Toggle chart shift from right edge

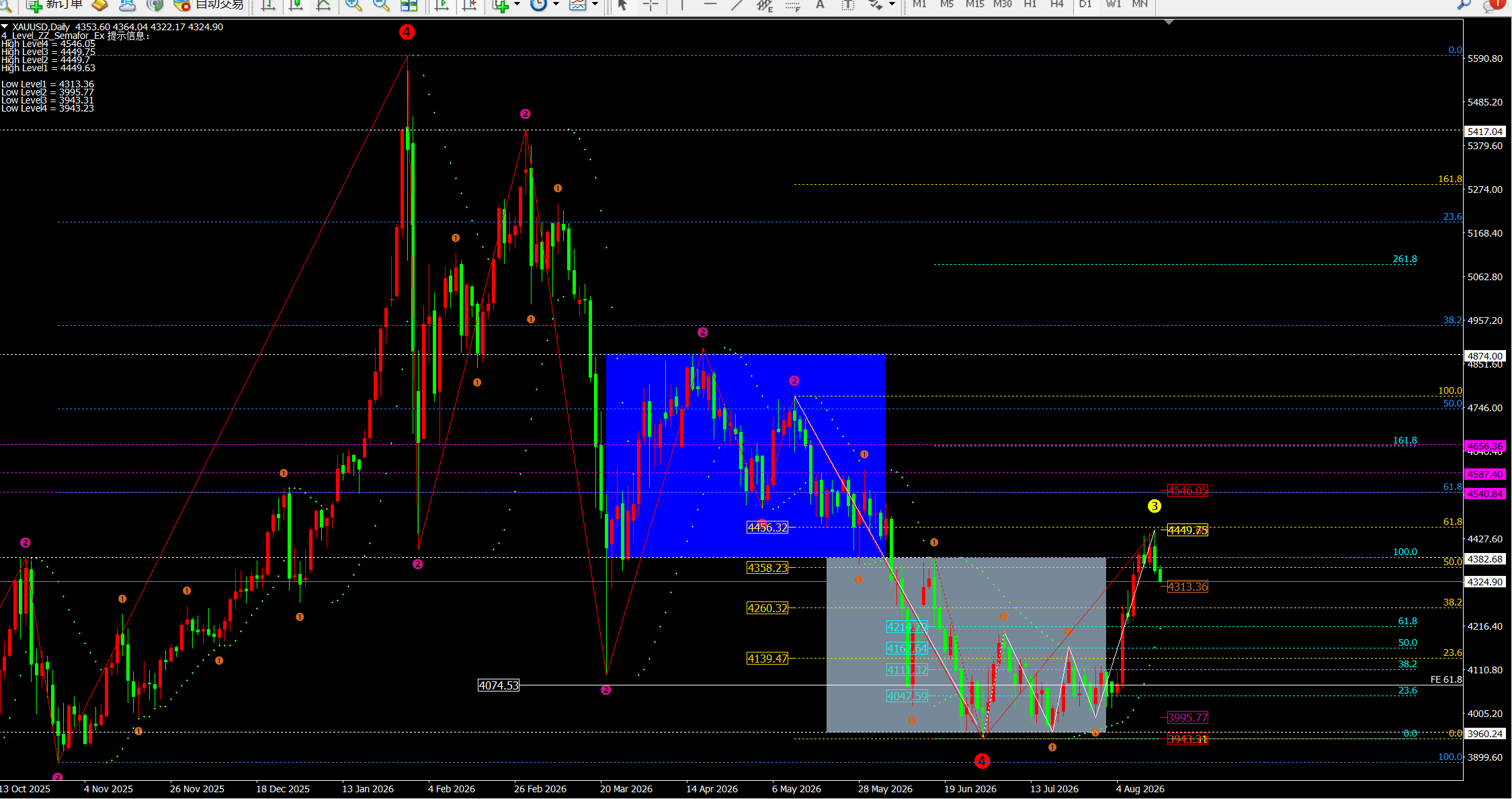[x=470, y=5]
